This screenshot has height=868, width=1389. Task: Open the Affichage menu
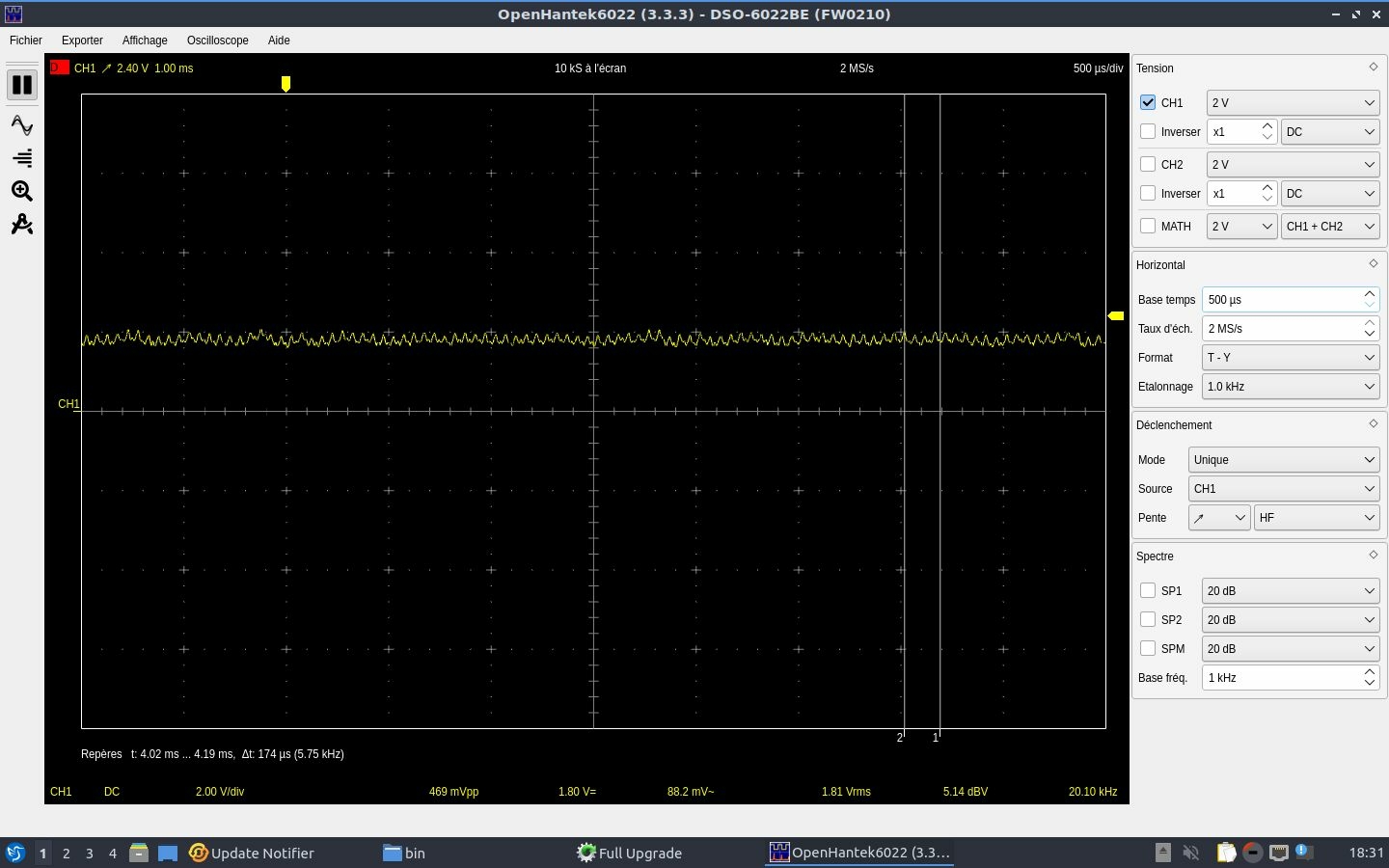coord(145,41)
